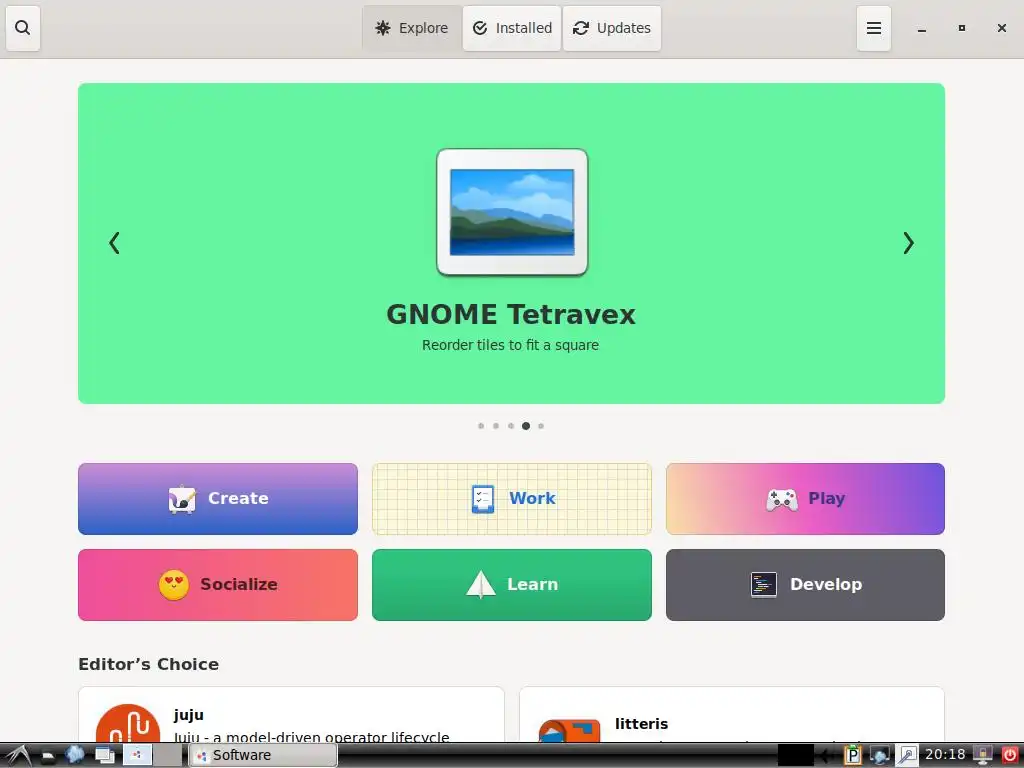
Task: Click the Learn paper plane icon
Action: 481,584
